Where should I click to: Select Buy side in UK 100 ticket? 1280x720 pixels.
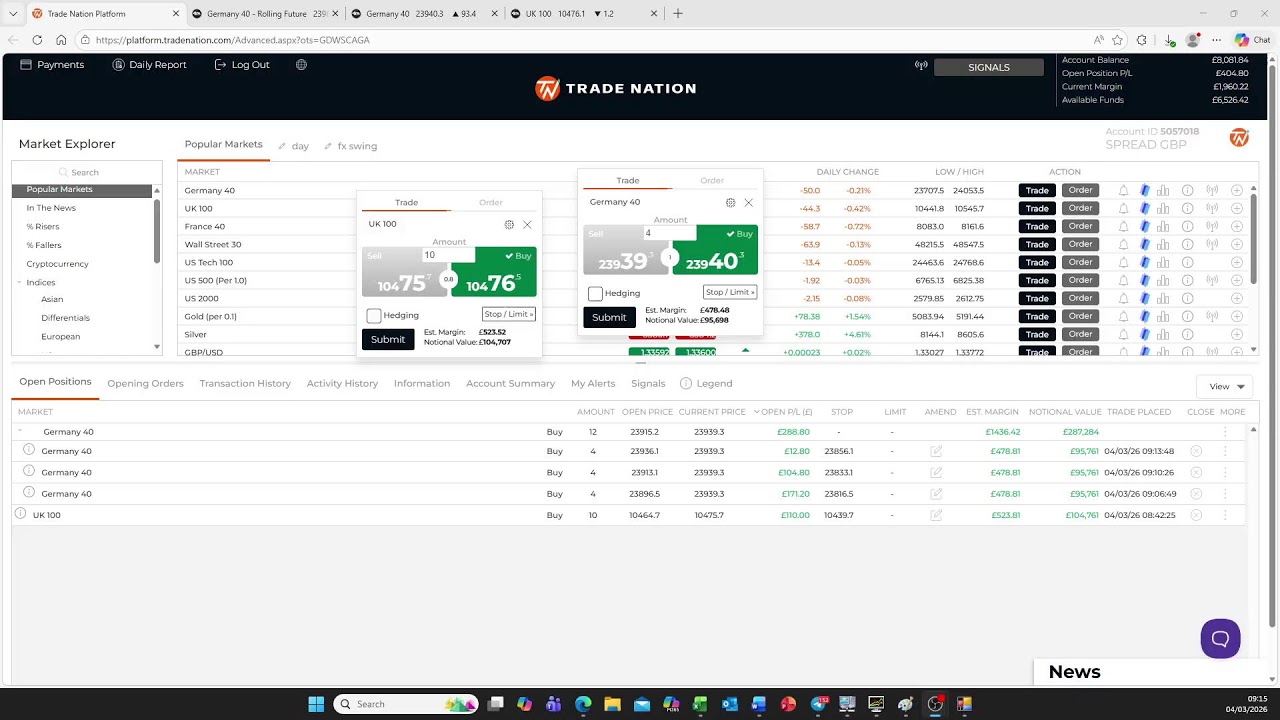494,272
